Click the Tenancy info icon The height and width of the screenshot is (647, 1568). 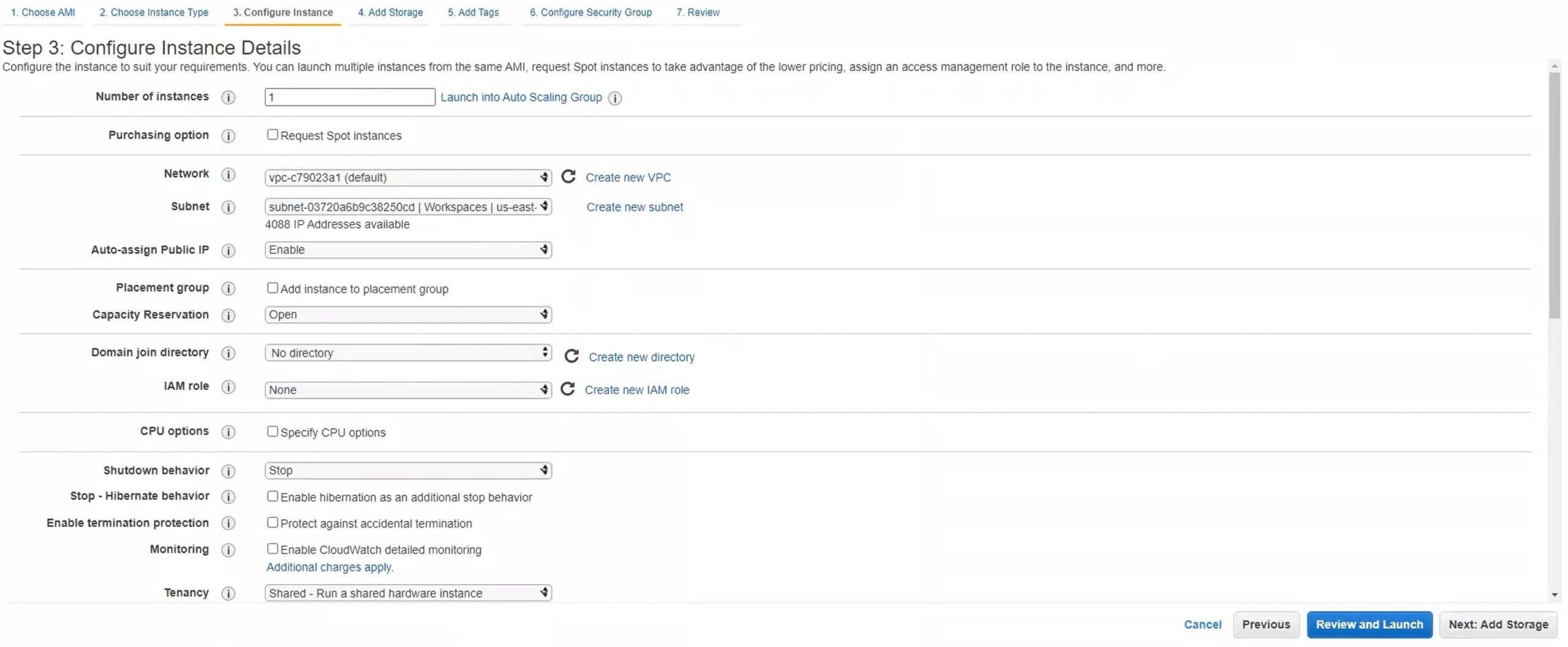coord(228,593)
